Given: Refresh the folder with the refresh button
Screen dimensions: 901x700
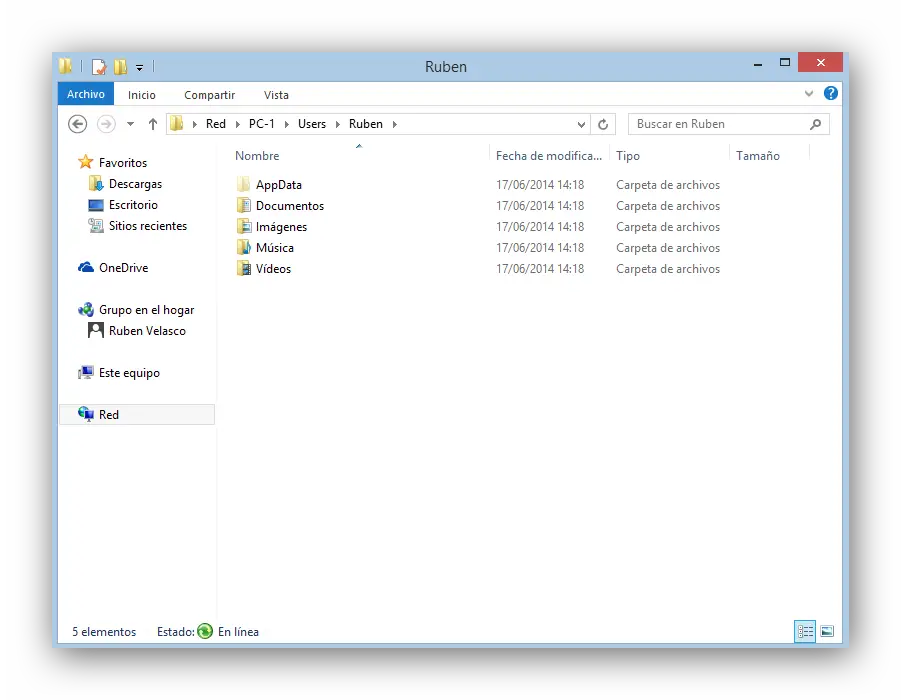Looking at the screenshot, I should pos(603,124).
